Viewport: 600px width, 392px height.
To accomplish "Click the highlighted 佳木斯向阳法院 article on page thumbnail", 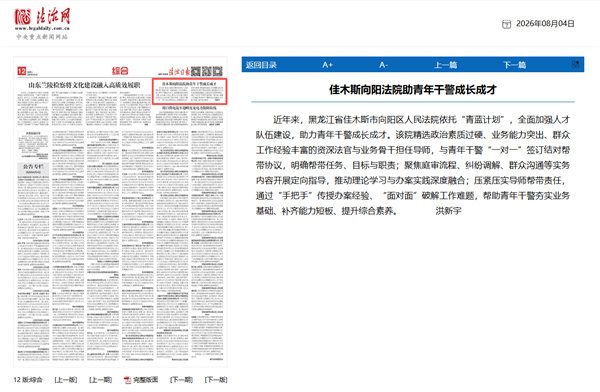I will [190, 91].
